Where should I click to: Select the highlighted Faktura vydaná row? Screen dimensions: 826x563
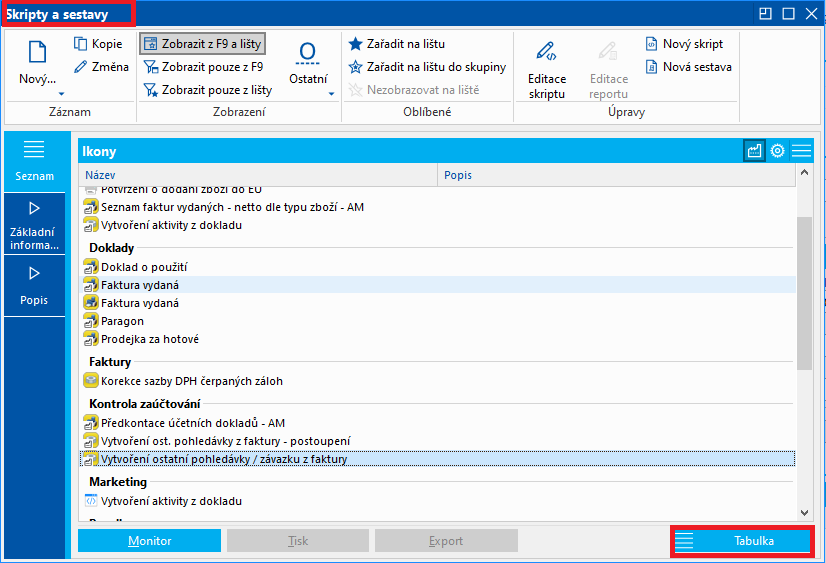tap(437, 285)
